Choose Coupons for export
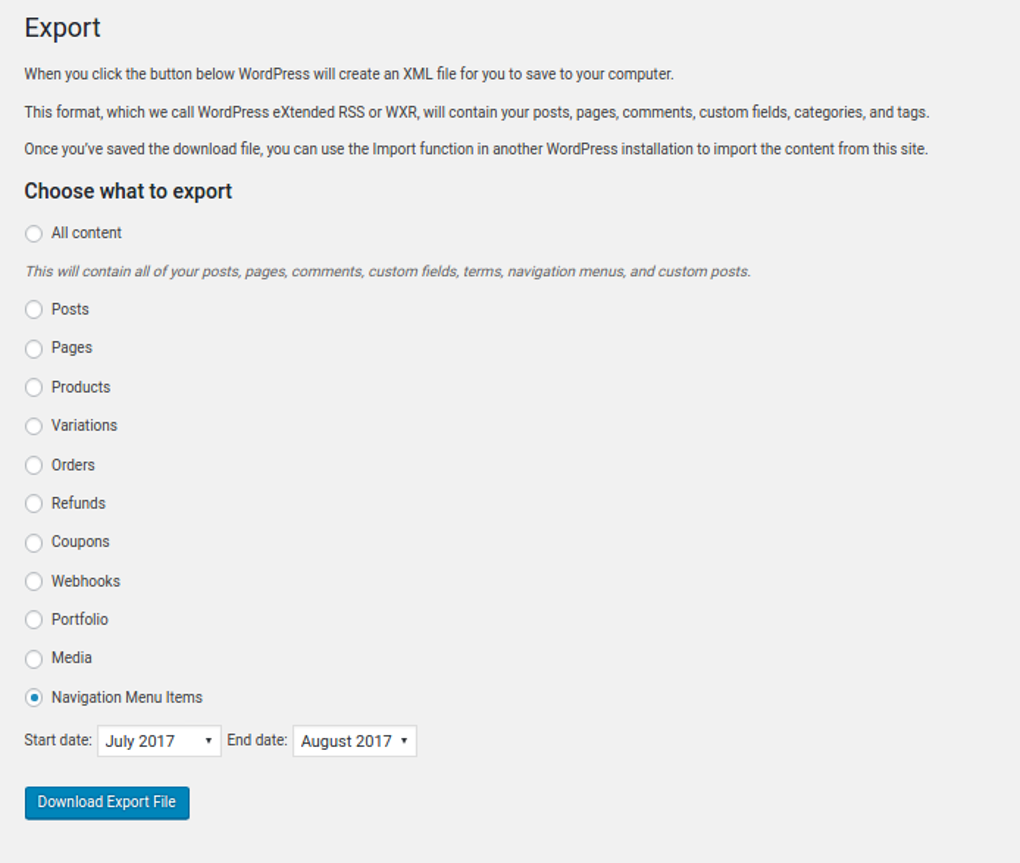Image resolution: width=1020 pixels, height=863 pixels. (x=33, y=542)
